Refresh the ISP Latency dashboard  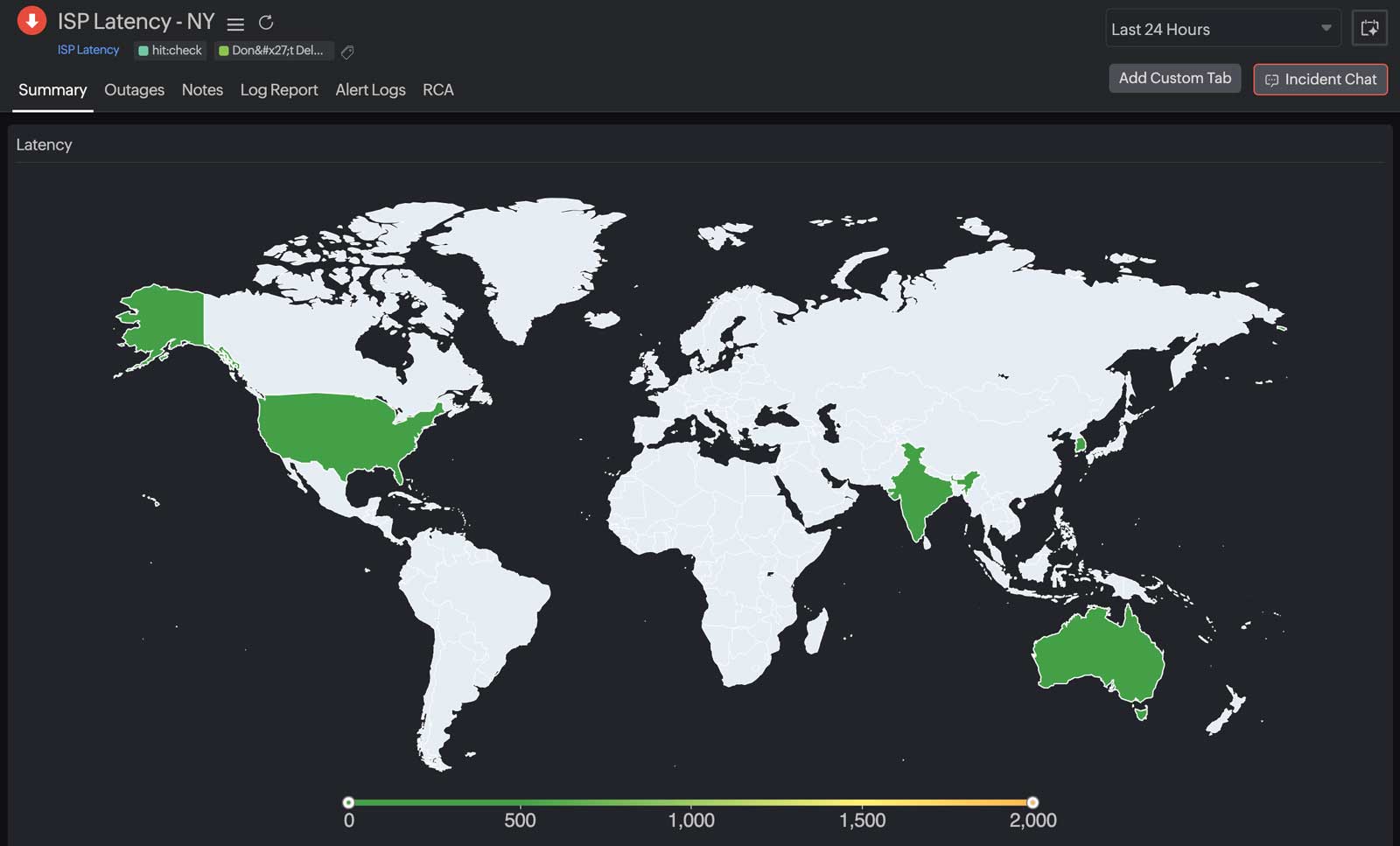pyautogui.click(x=266, y=23)
